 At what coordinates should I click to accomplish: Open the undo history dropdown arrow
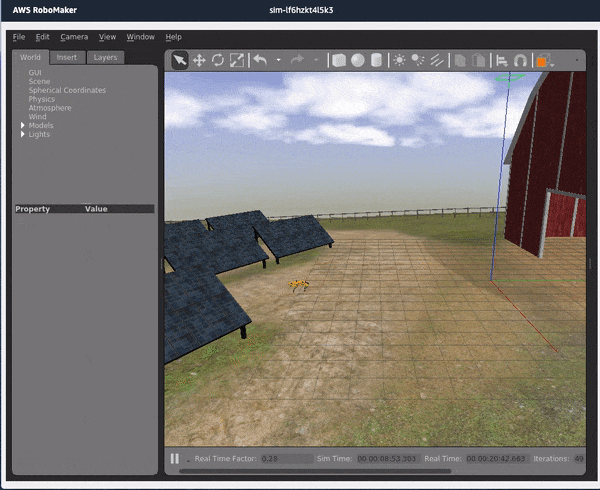click(x=279, y=60)
